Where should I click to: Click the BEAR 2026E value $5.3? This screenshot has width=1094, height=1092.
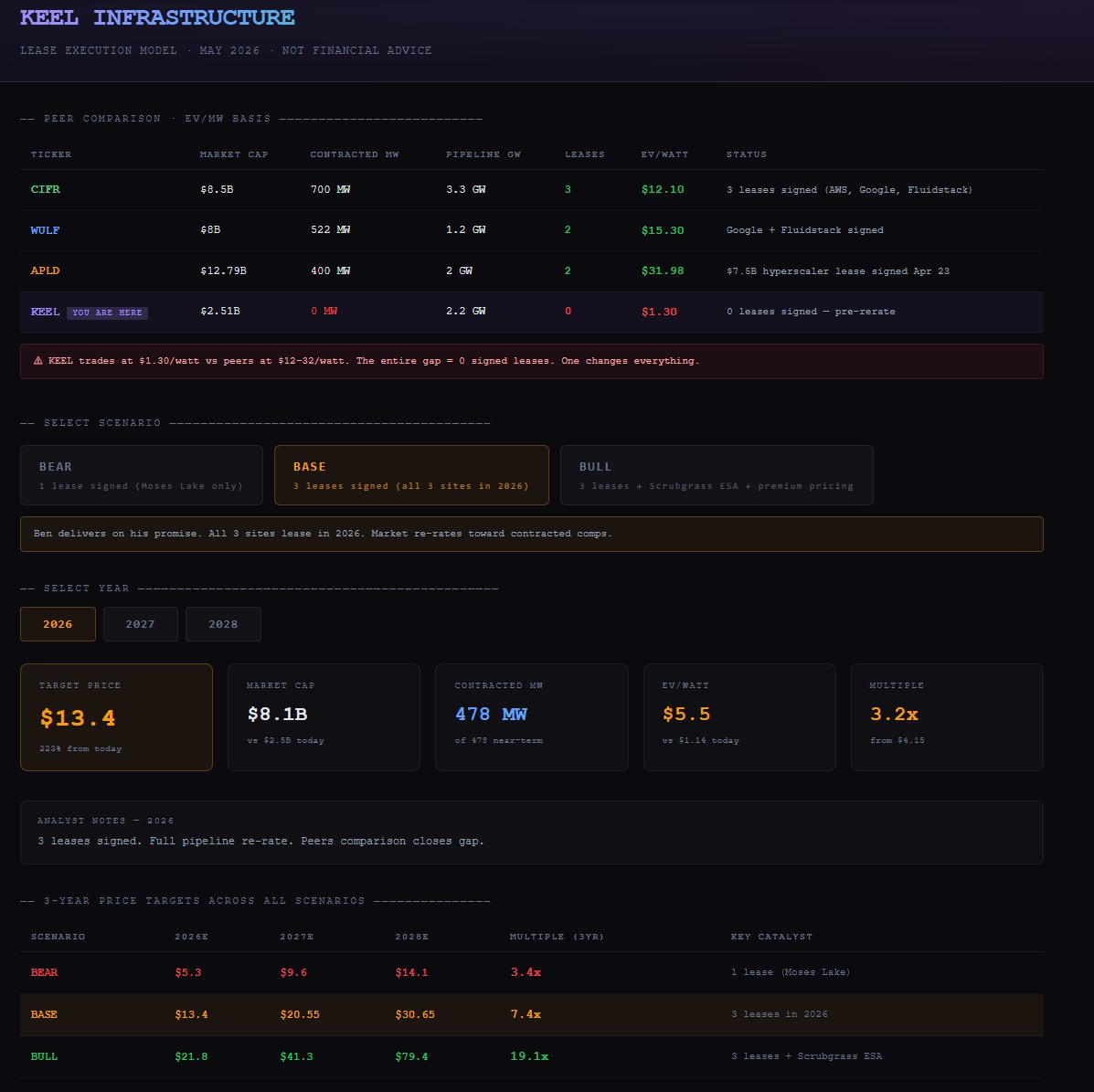[x=188, y=972]
